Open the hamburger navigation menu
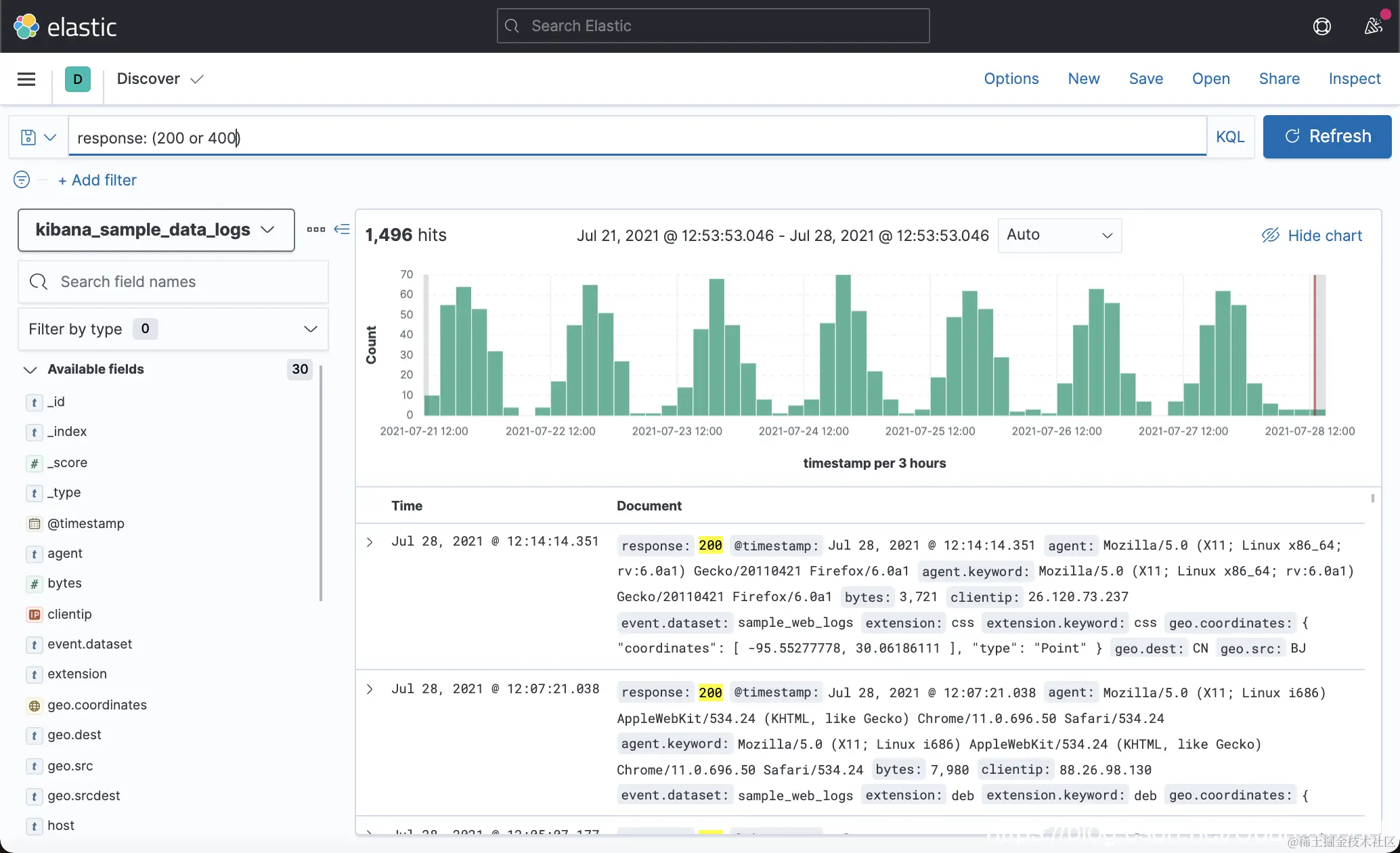The width and height of the screenshot is (1400, 853). tap(26, 79)
